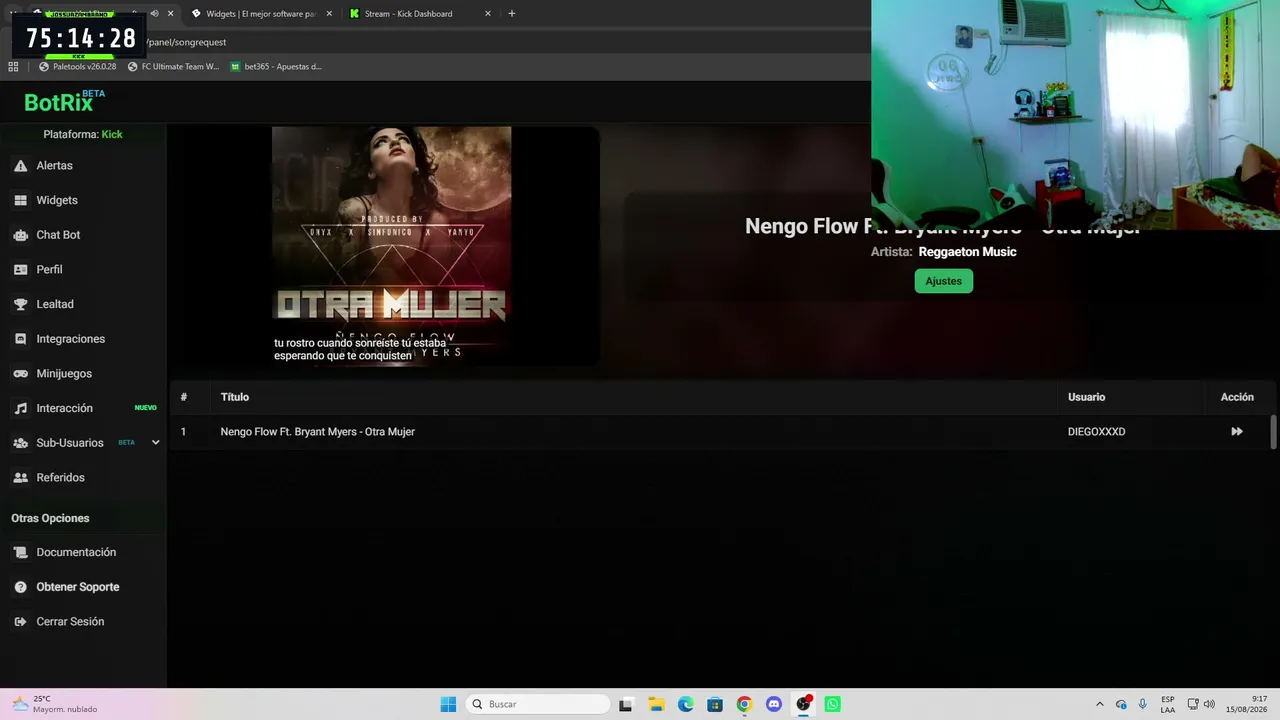1280x720 pixels.
Task: Open the Chat Bot robot icon
Action: 20,235
